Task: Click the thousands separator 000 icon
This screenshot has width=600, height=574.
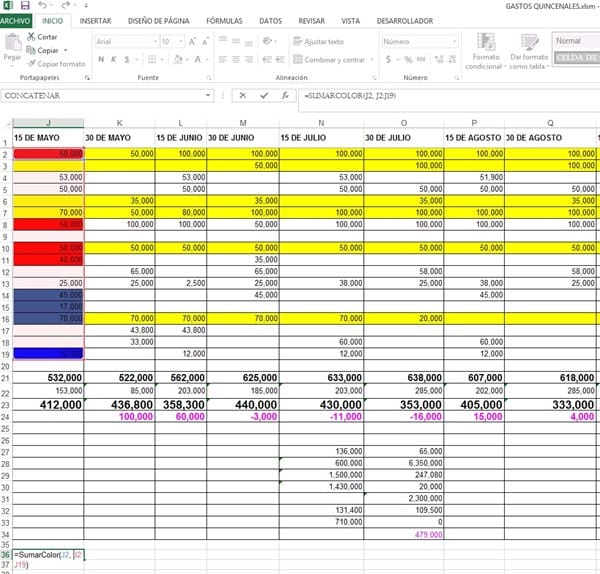Action: point(421,59)
